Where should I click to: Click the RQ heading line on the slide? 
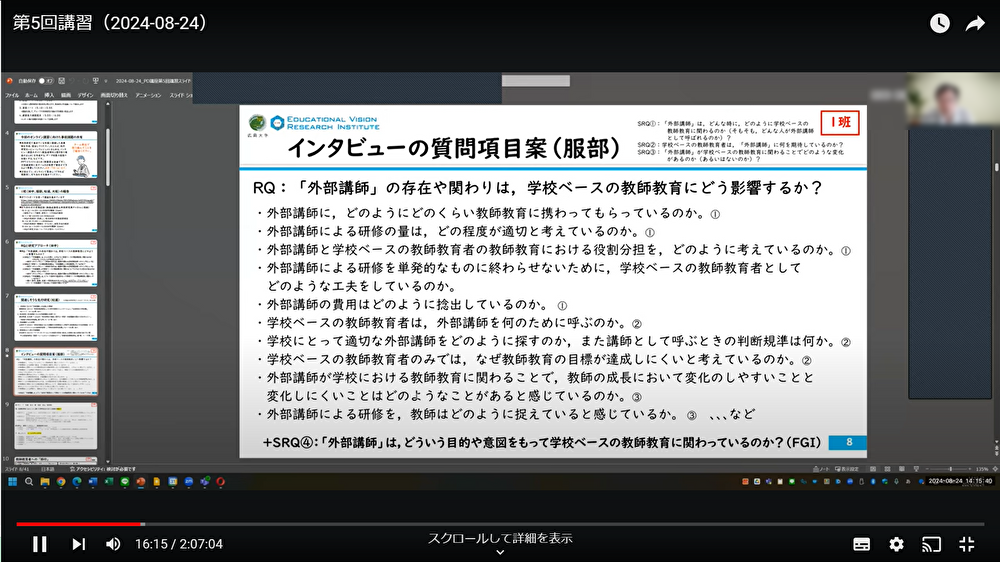click(538, 188)
